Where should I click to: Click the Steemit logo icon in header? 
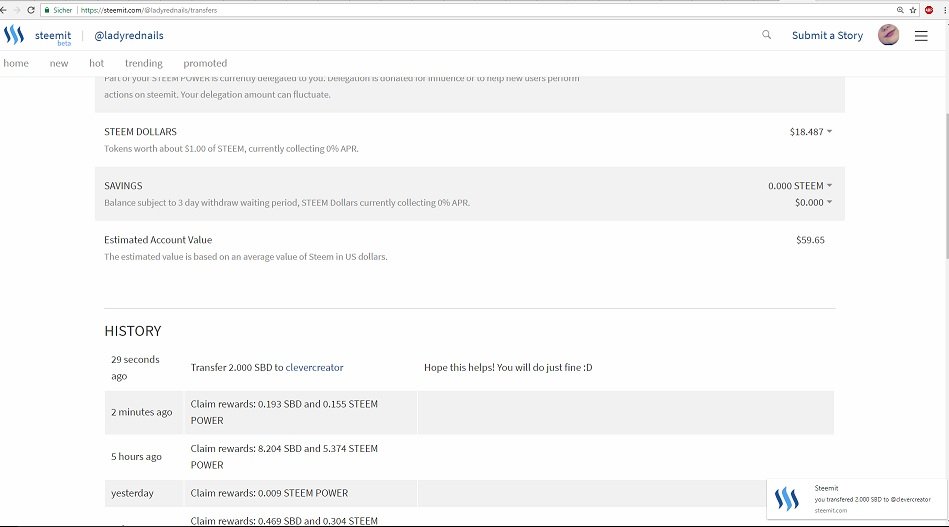[14, 35]
